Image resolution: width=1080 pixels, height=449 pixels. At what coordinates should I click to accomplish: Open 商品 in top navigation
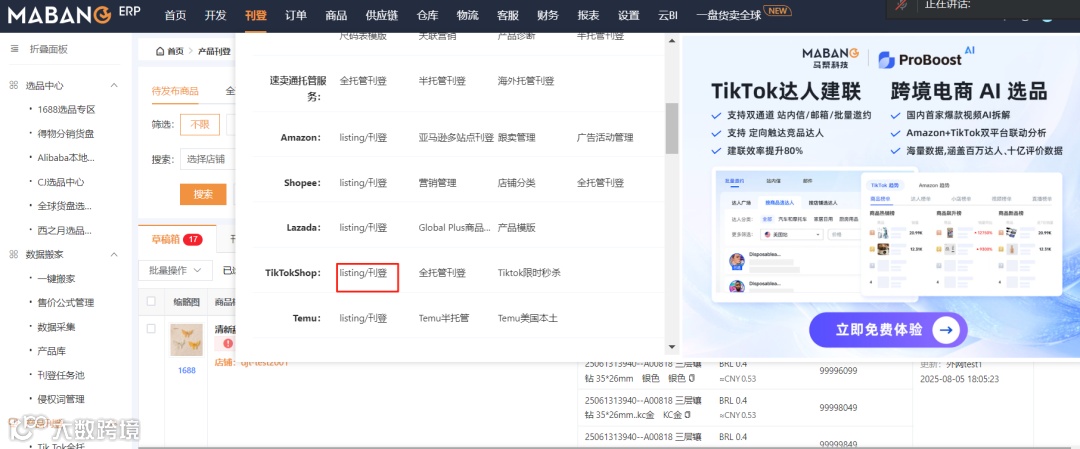tap(335, 15)
